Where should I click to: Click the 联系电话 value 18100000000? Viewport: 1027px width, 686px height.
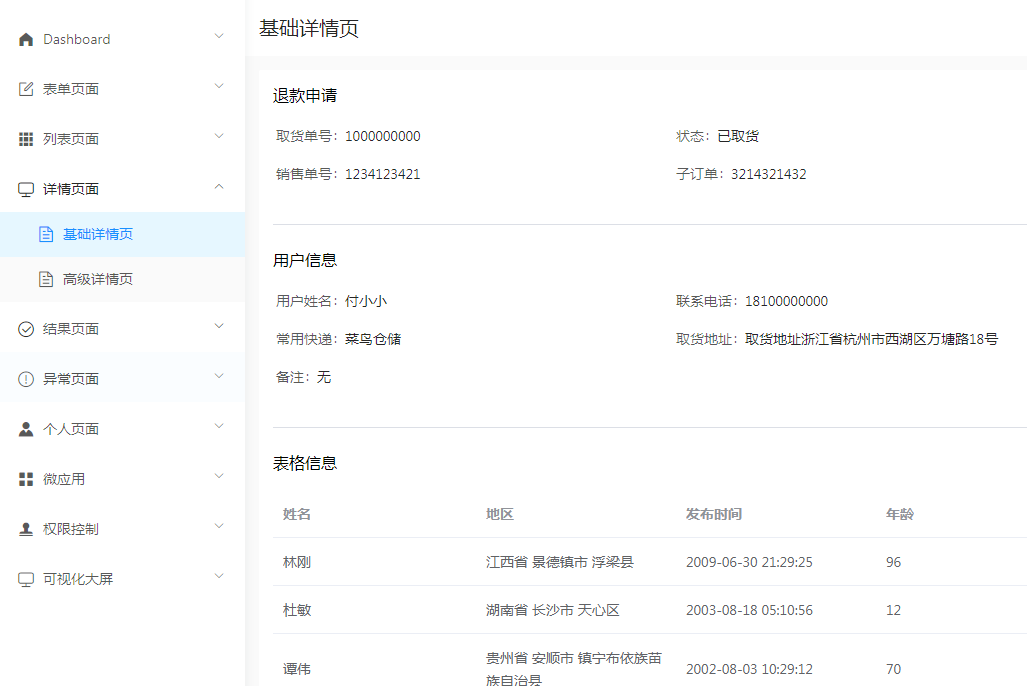click(786, 301)
